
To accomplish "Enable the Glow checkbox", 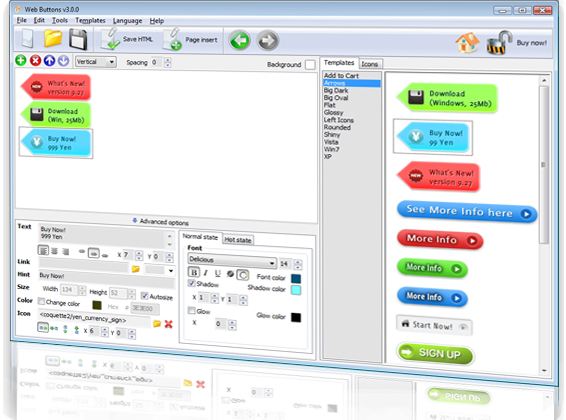I will coord(192,310).
